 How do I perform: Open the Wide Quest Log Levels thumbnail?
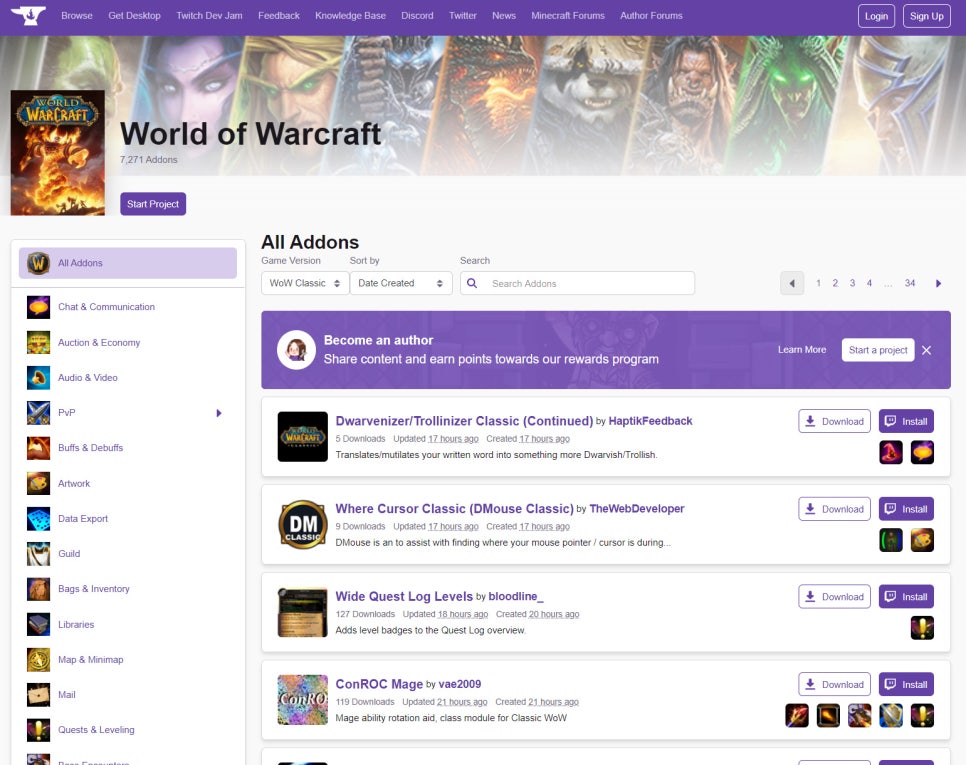(x=302, y=612)
